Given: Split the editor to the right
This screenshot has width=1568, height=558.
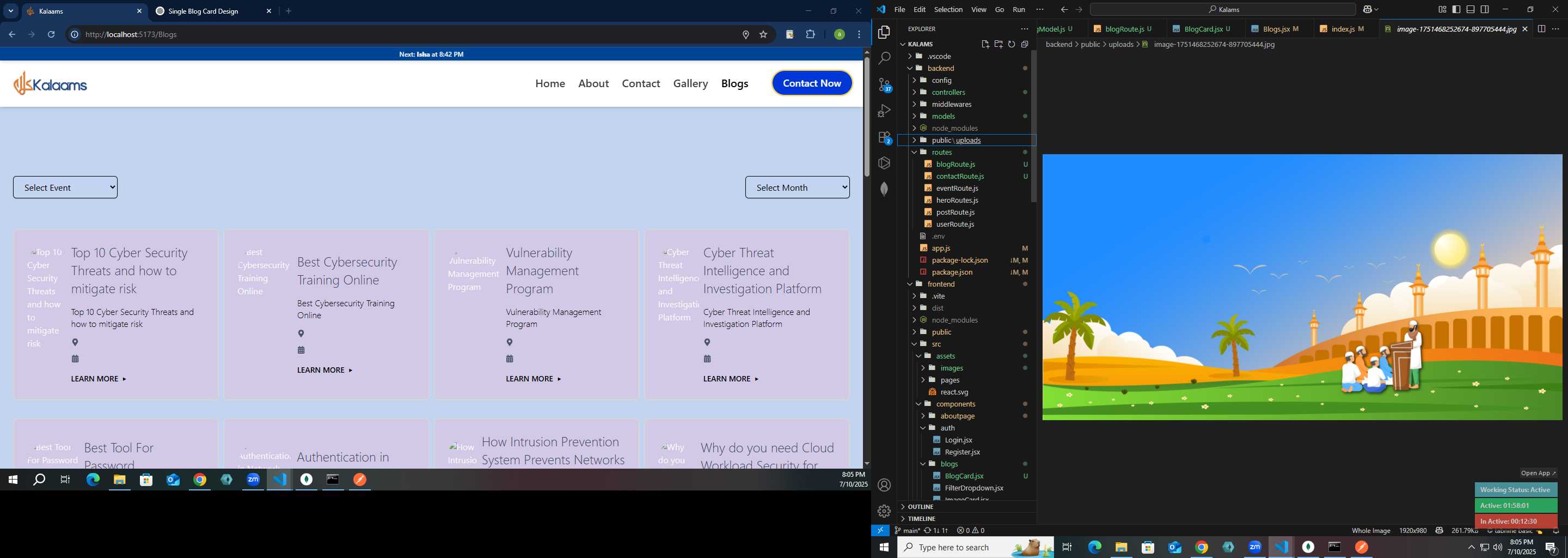Looking at the screenshot, I should pyautogui.click(x=1541, y=29).
